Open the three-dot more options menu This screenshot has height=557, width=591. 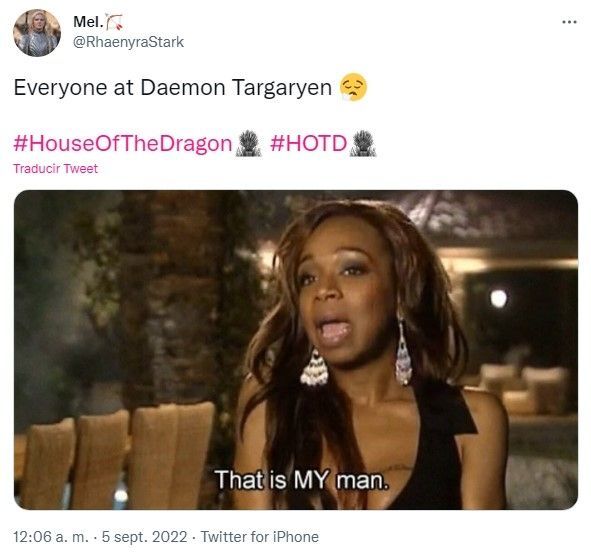tap(569, 22)
